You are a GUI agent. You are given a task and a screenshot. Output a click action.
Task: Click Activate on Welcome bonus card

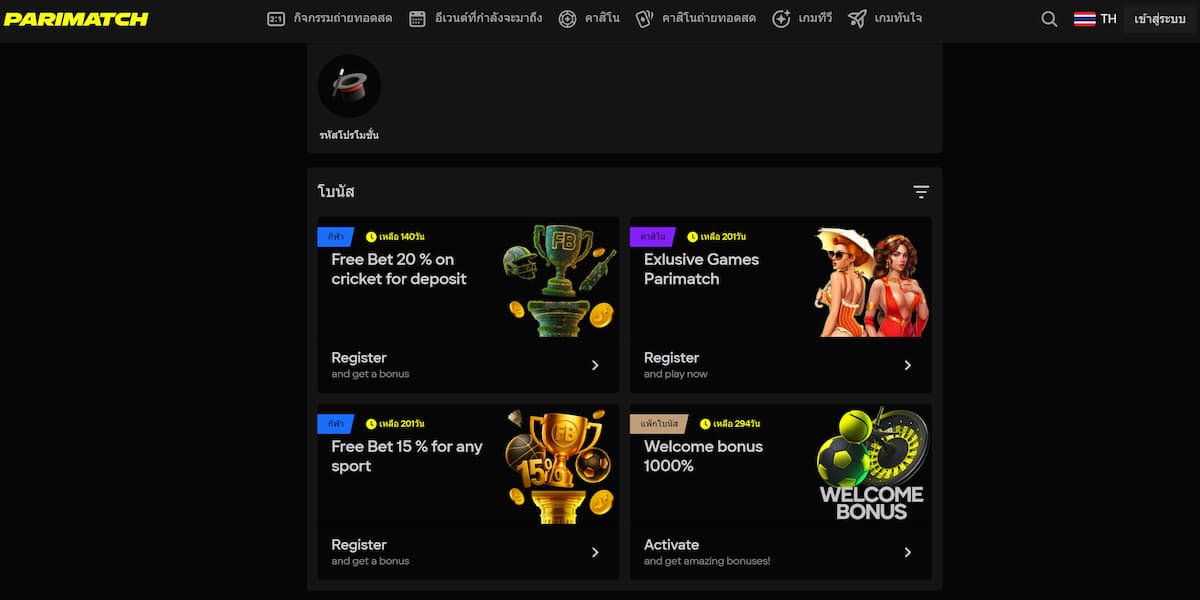point(671,545)
